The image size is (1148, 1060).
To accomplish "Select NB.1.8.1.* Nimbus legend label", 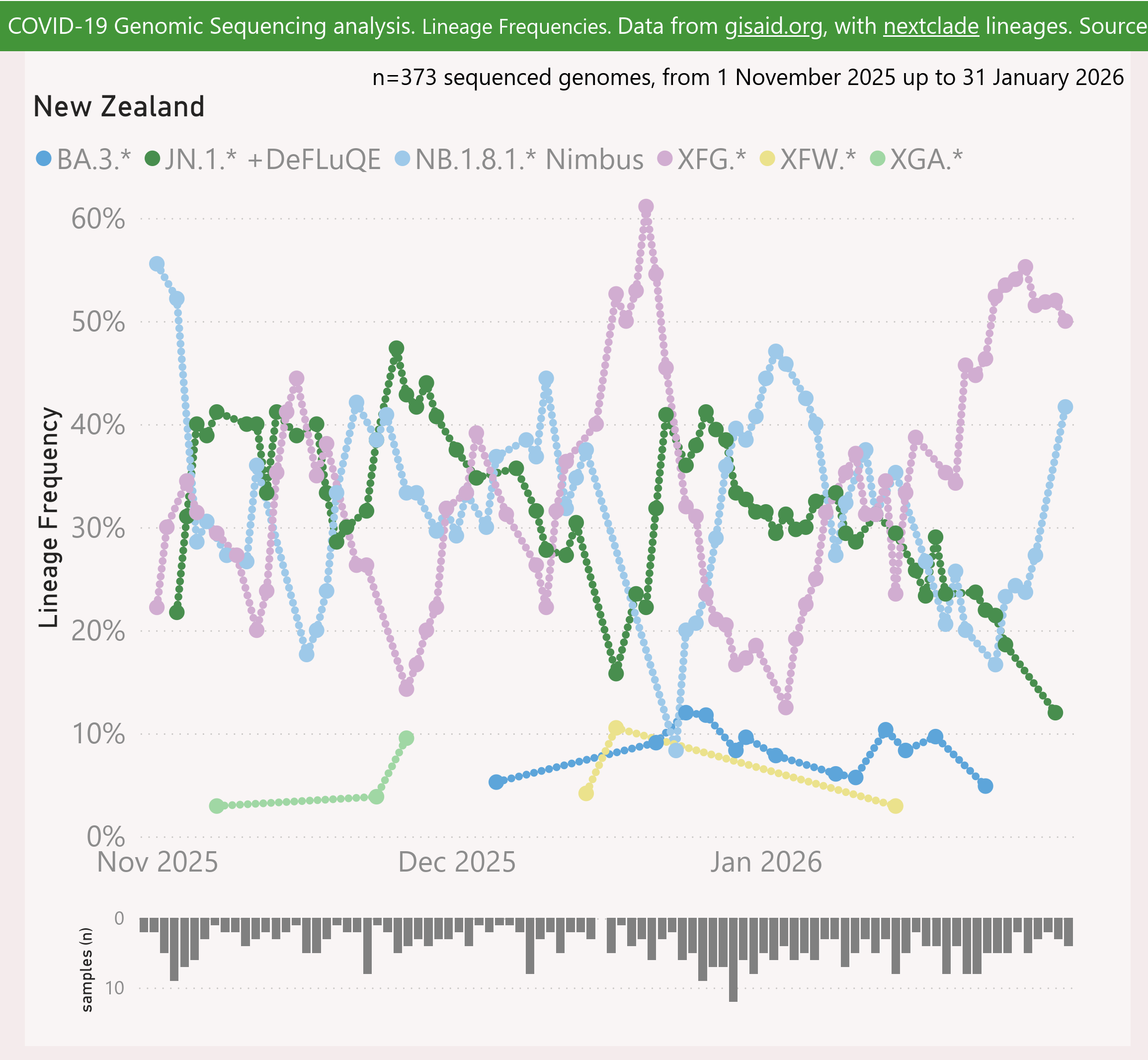I will [x=529, y=159].
